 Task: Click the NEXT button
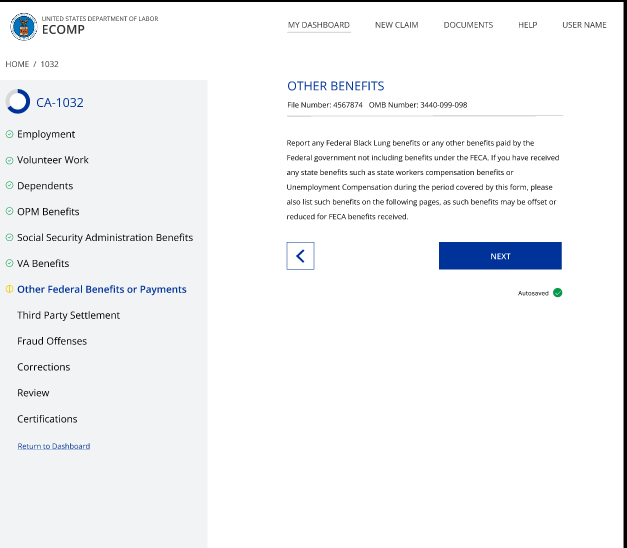(x=500, y=256)
